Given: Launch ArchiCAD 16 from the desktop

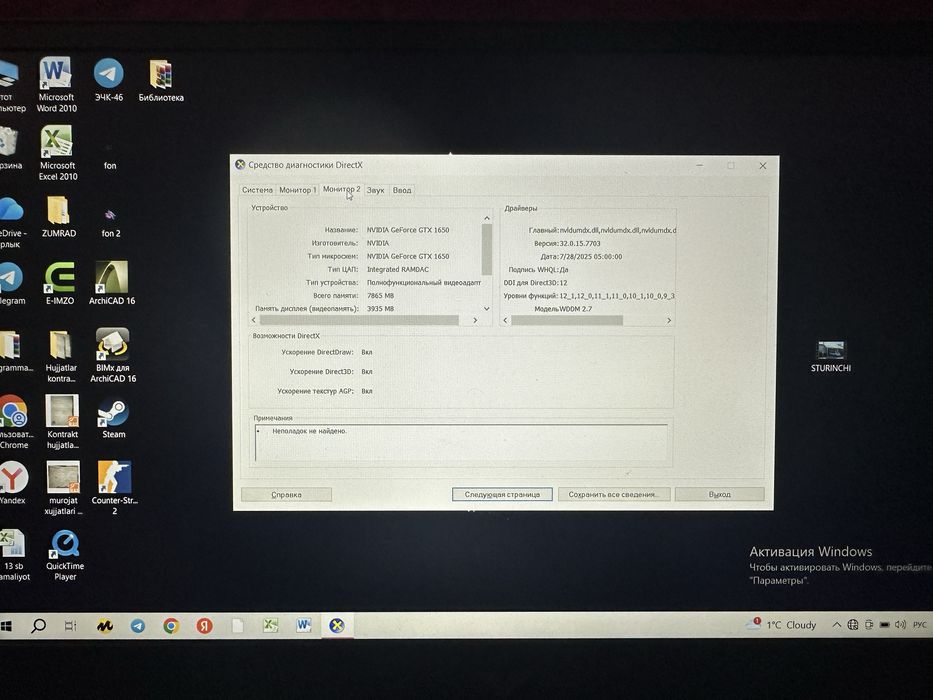Looking at the screenshot, I should click(x=112, y=283).
